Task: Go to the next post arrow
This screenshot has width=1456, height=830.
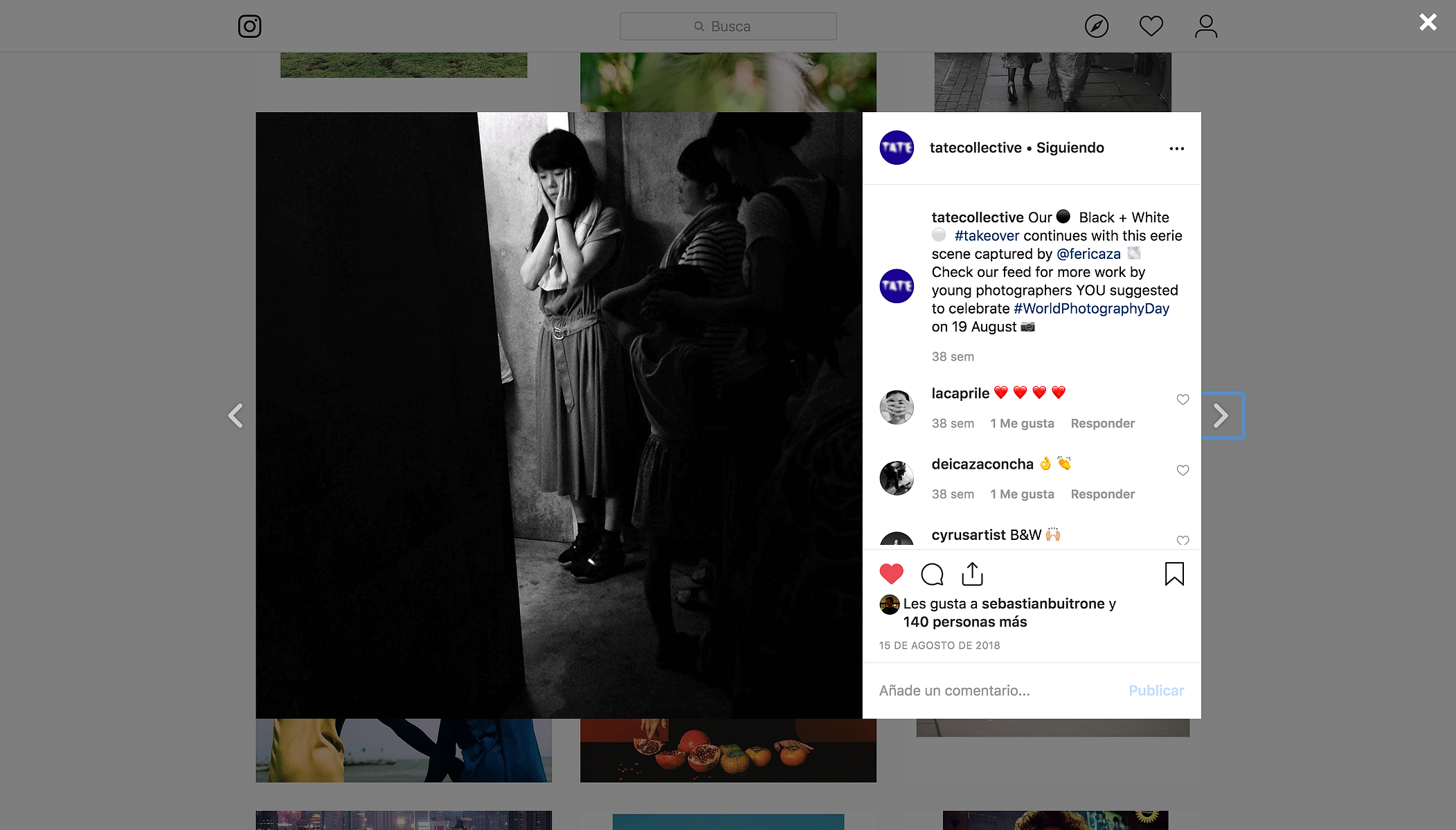Action: 1221,415
